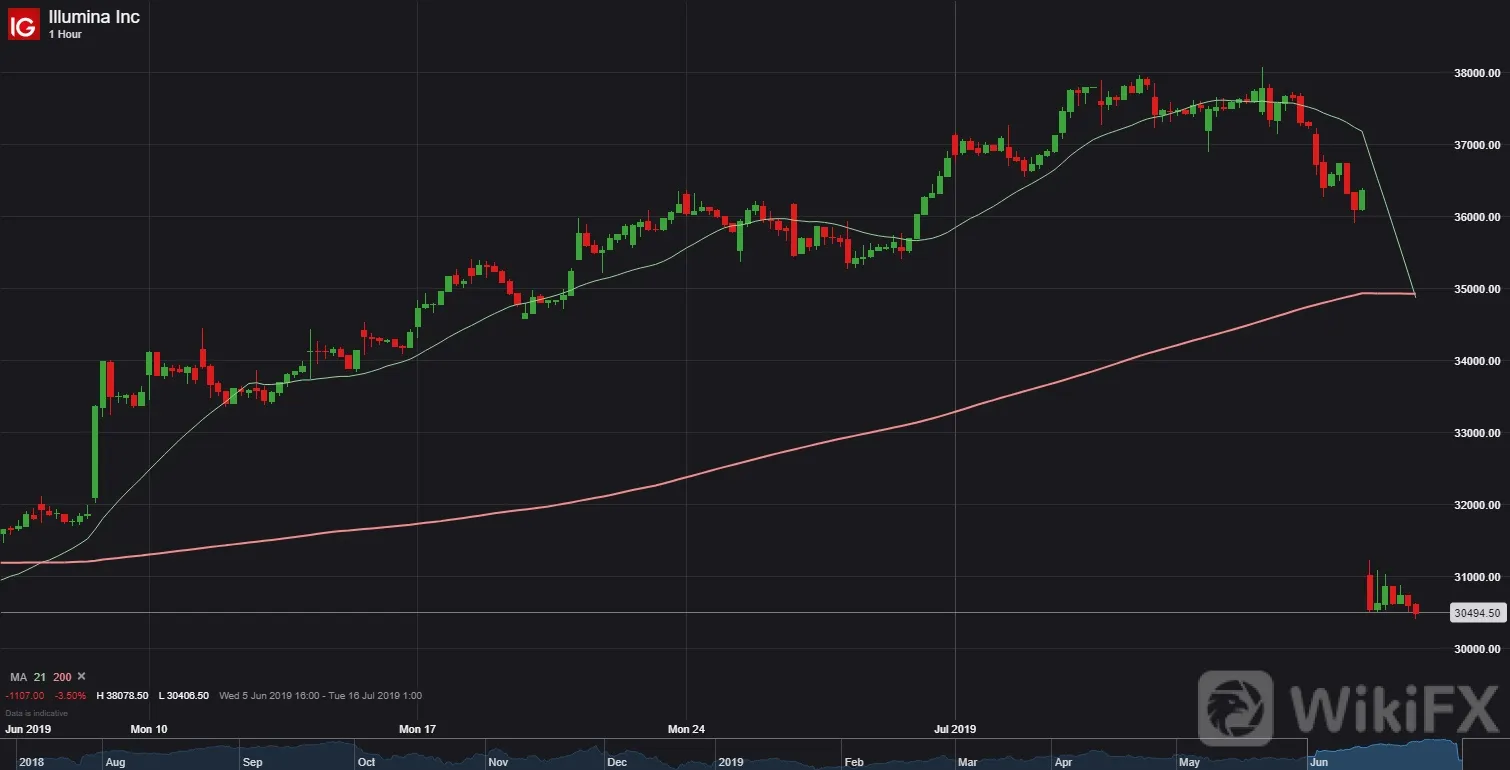This screenshot has height=770, width=1510.
Task: Click the high value H 38078.50
Action: [x=122, y=695]
